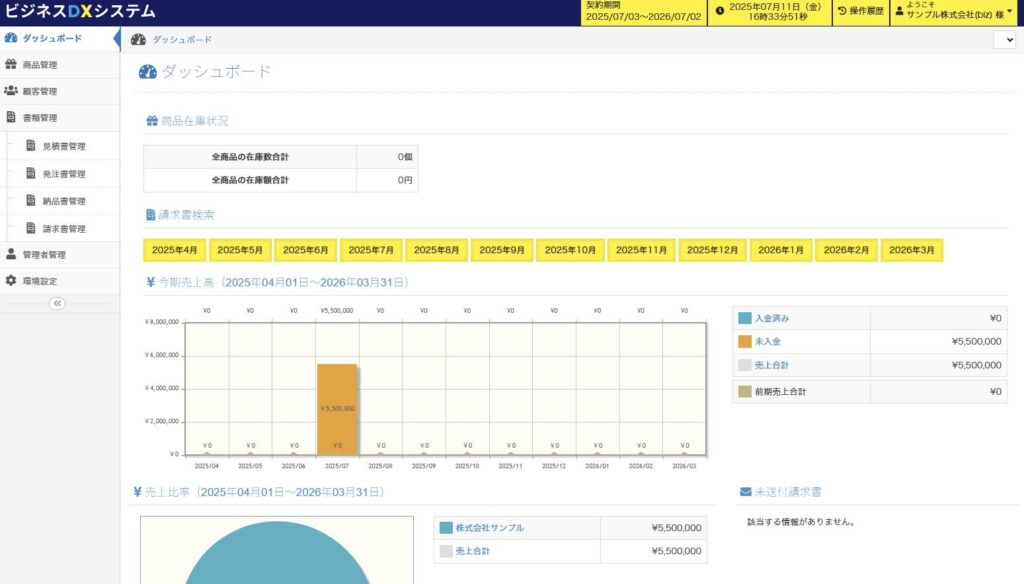Select the 2025年10月 invoice button
Screen dimensions: 1024x584
tap(570, 250)
